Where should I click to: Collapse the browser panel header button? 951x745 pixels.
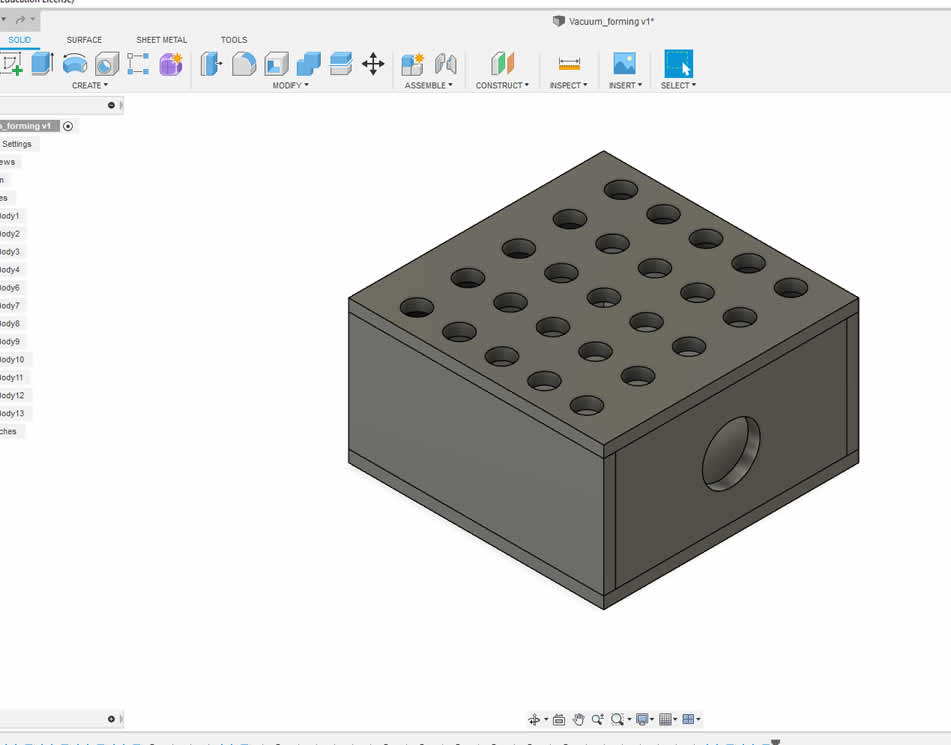(x=111, y=106)
